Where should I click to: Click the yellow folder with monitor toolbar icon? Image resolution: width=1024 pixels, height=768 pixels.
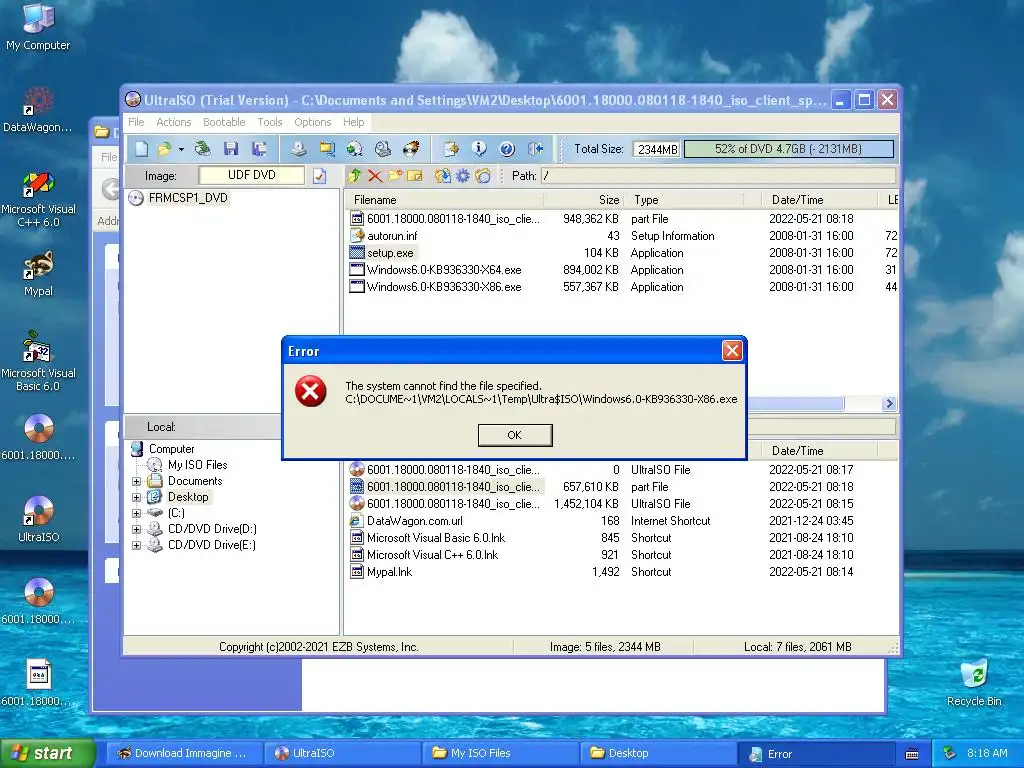(x=327, y=149)
